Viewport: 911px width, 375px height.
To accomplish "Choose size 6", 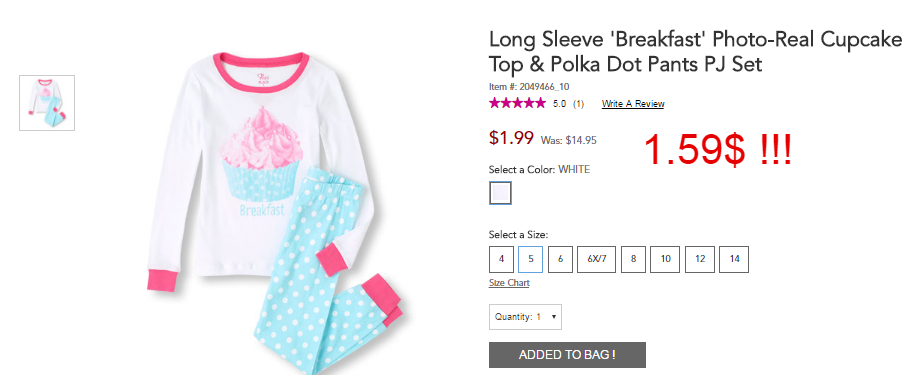I will point(560,259).
